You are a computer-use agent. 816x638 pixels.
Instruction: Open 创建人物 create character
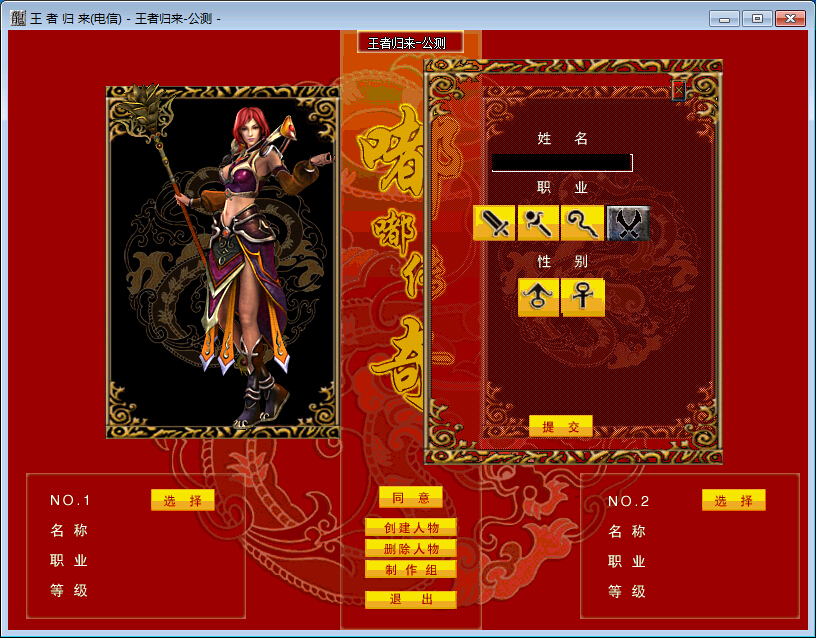point(411,527)
